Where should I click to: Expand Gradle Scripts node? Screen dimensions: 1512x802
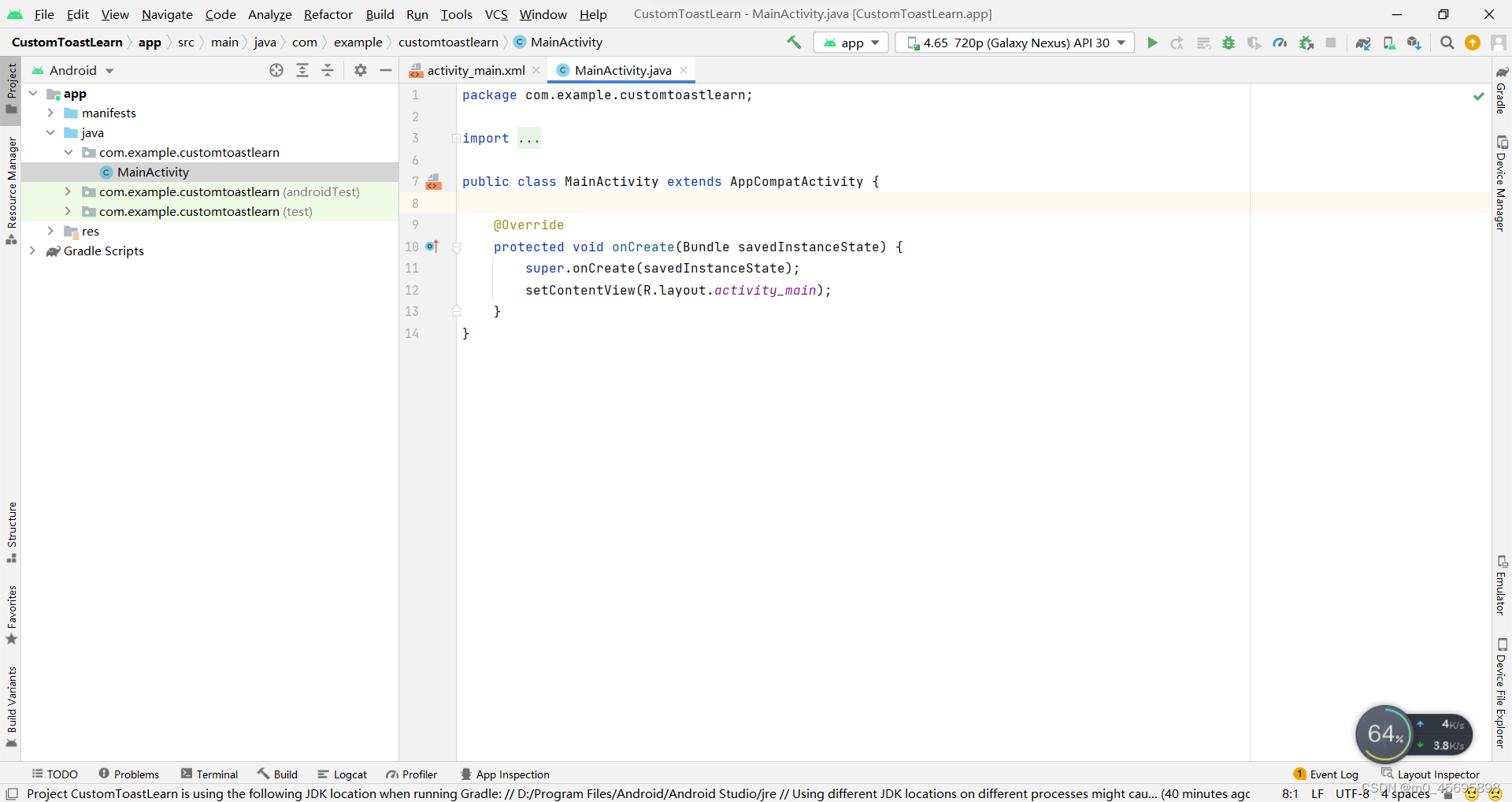click(x=33, y=251)
